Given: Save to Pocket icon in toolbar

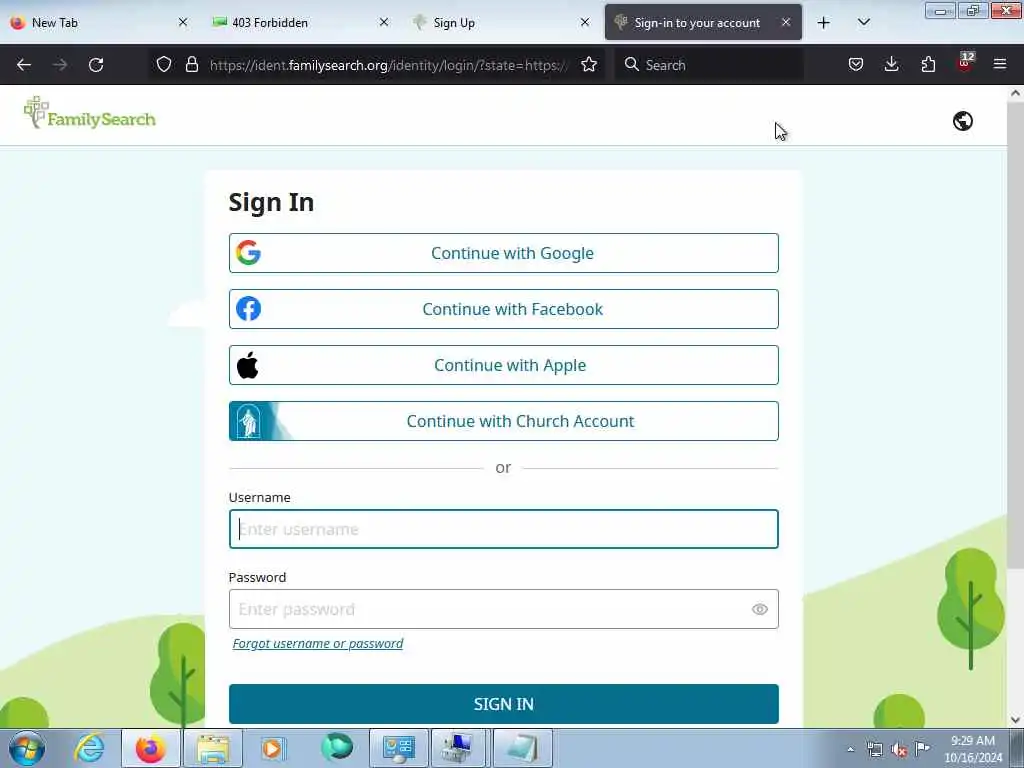Looking at the screenshot, I should click(856, 64).
